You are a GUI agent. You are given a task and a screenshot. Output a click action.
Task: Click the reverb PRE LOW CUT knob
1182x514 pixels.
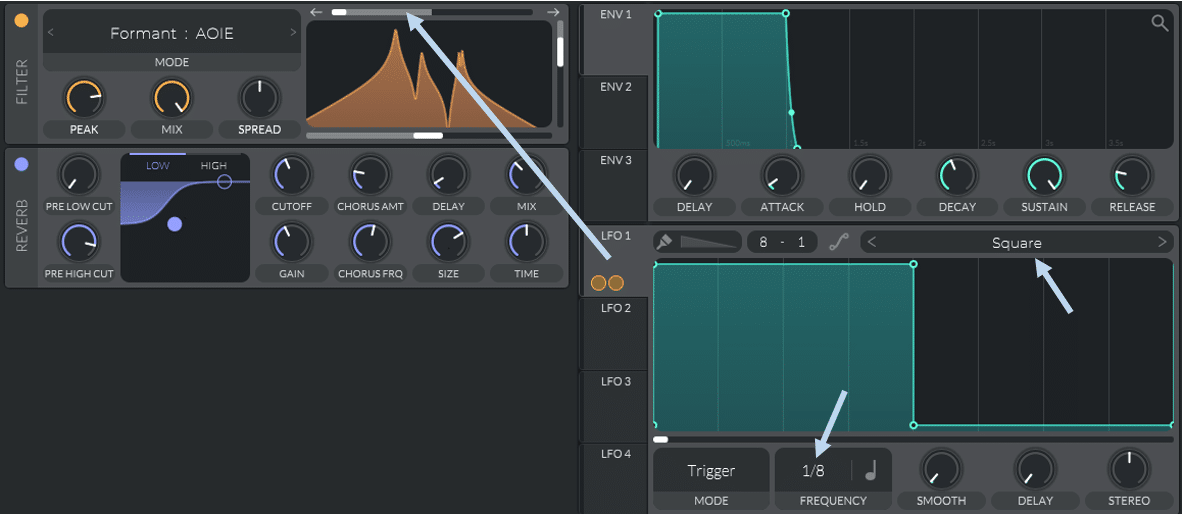[x=78, y=174]
